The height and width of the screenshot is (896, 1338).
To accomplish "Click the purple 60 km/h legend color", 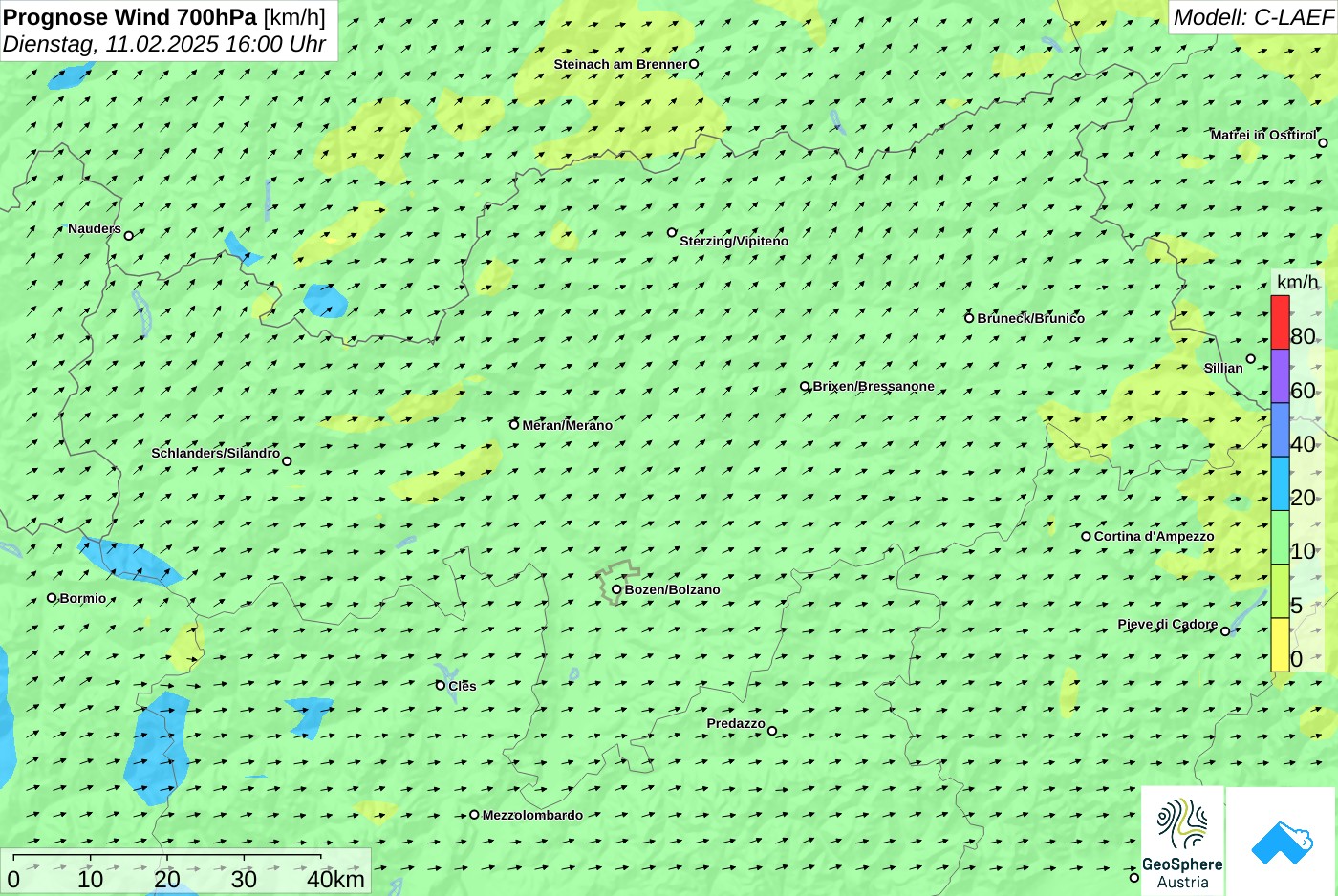I will pos(1280,375).
